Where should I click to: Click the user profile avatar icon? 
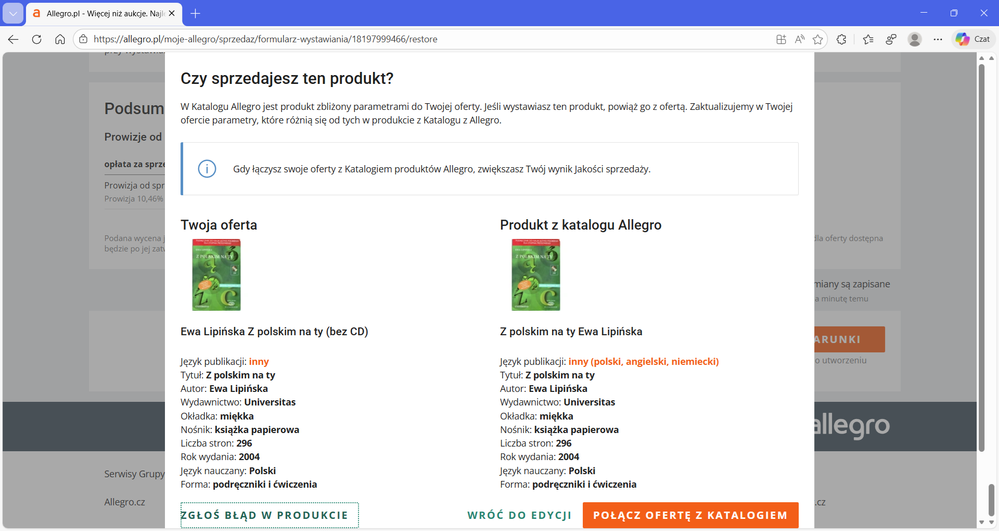coord(914,39)
